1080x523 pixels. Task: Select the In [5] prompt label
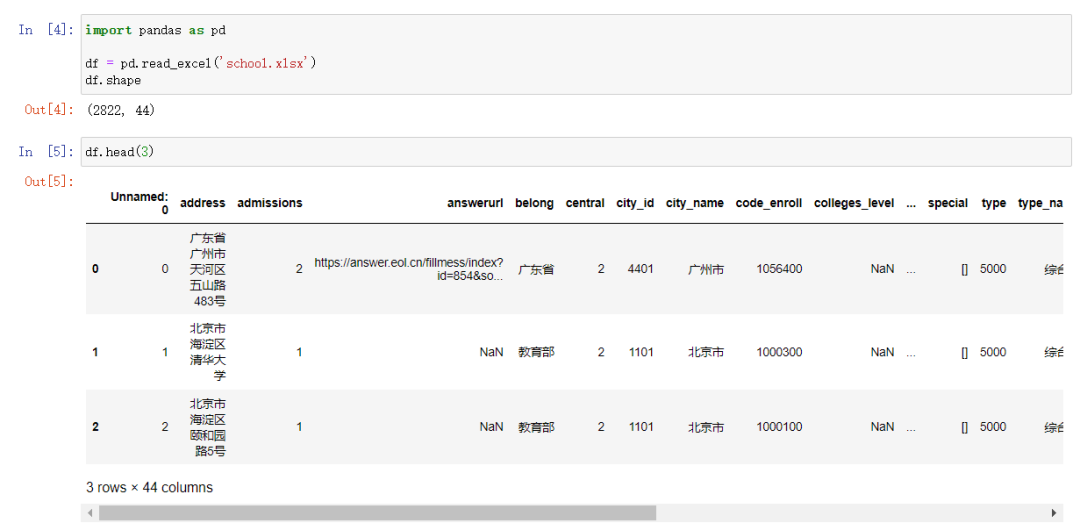tap(47, 152)
